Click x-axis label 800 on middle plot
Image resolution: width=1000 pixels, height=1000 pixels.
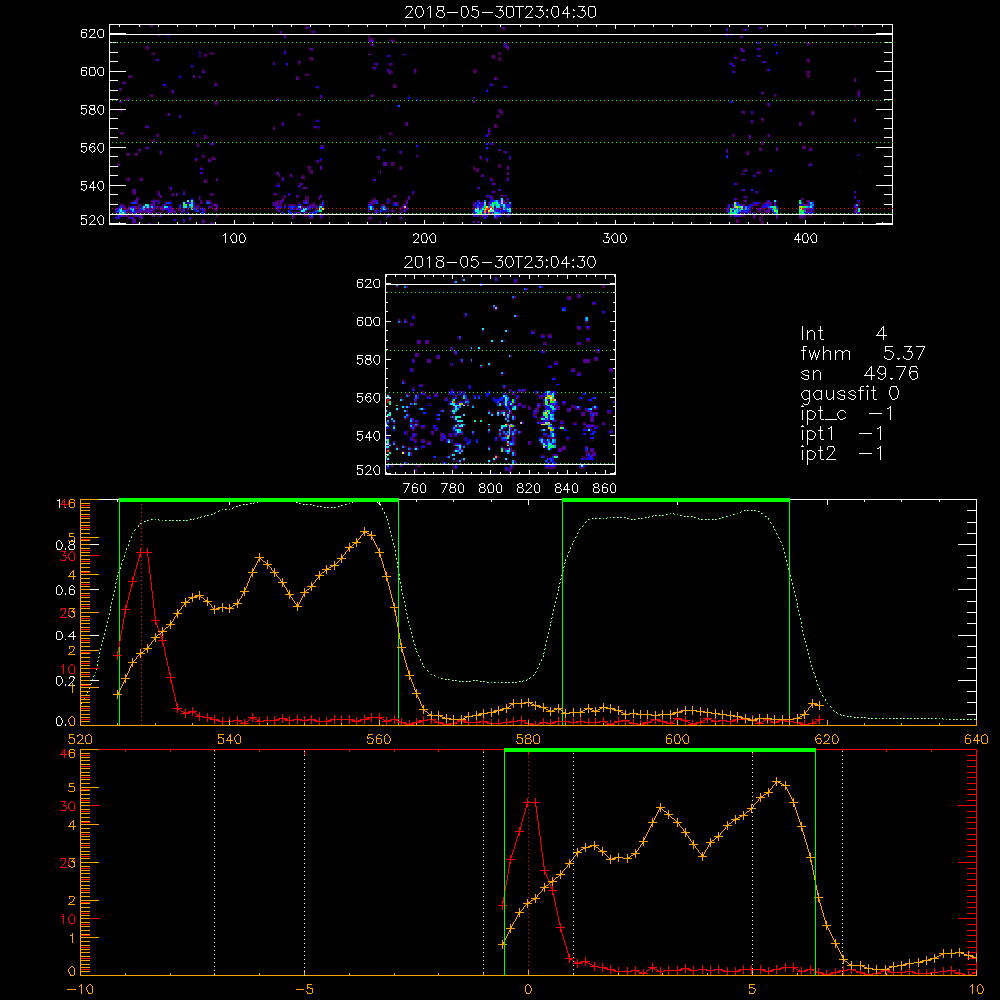coord(490,489)
